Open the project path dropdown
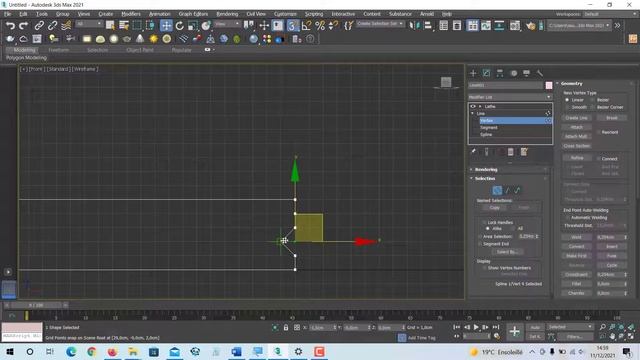640x360 pixels. point(579,25)
